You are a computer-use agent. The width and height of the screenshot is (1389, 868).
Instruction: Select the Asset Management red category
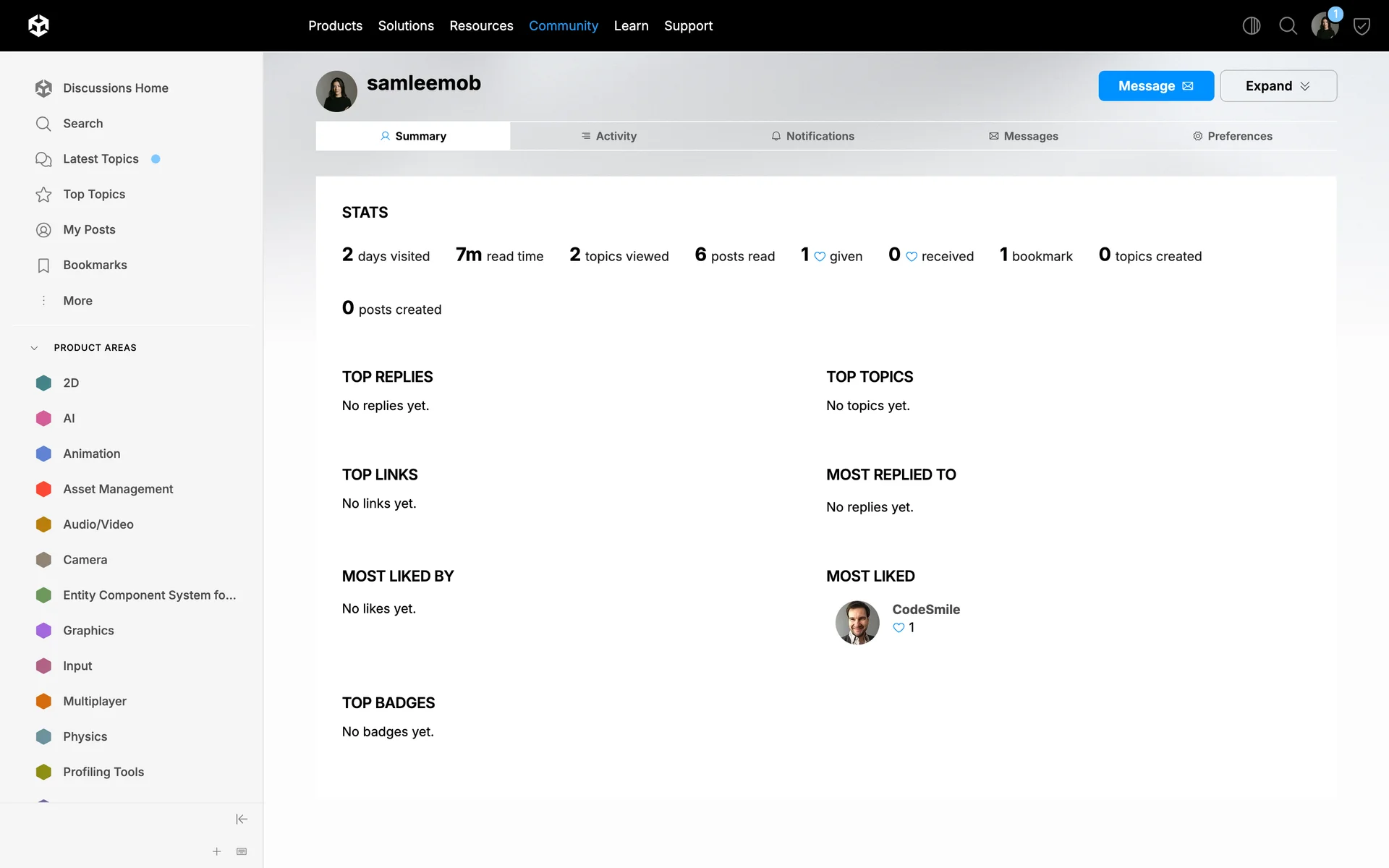coord(118,489)
